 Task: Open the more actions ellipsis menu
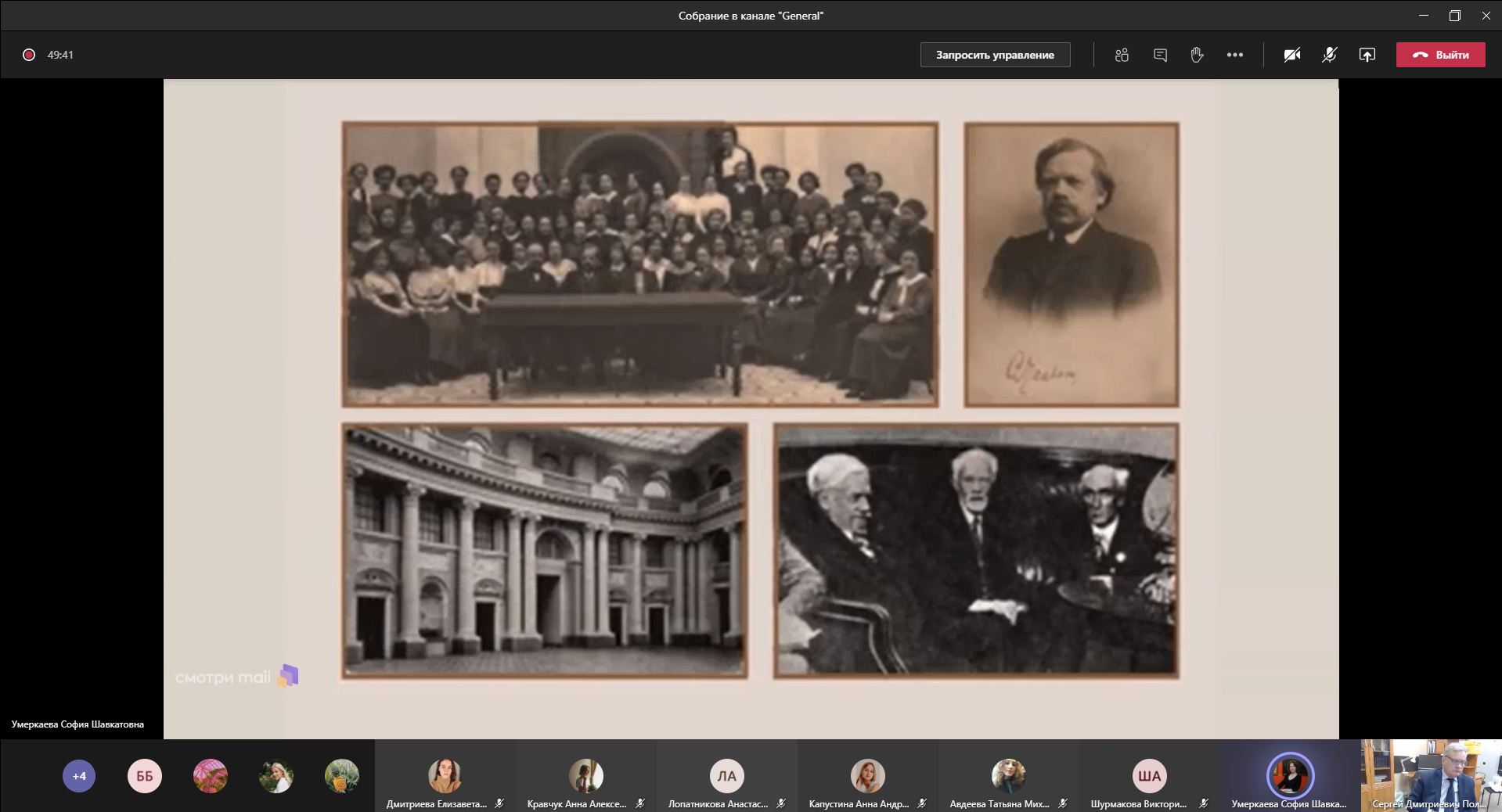click(1235, 55)
